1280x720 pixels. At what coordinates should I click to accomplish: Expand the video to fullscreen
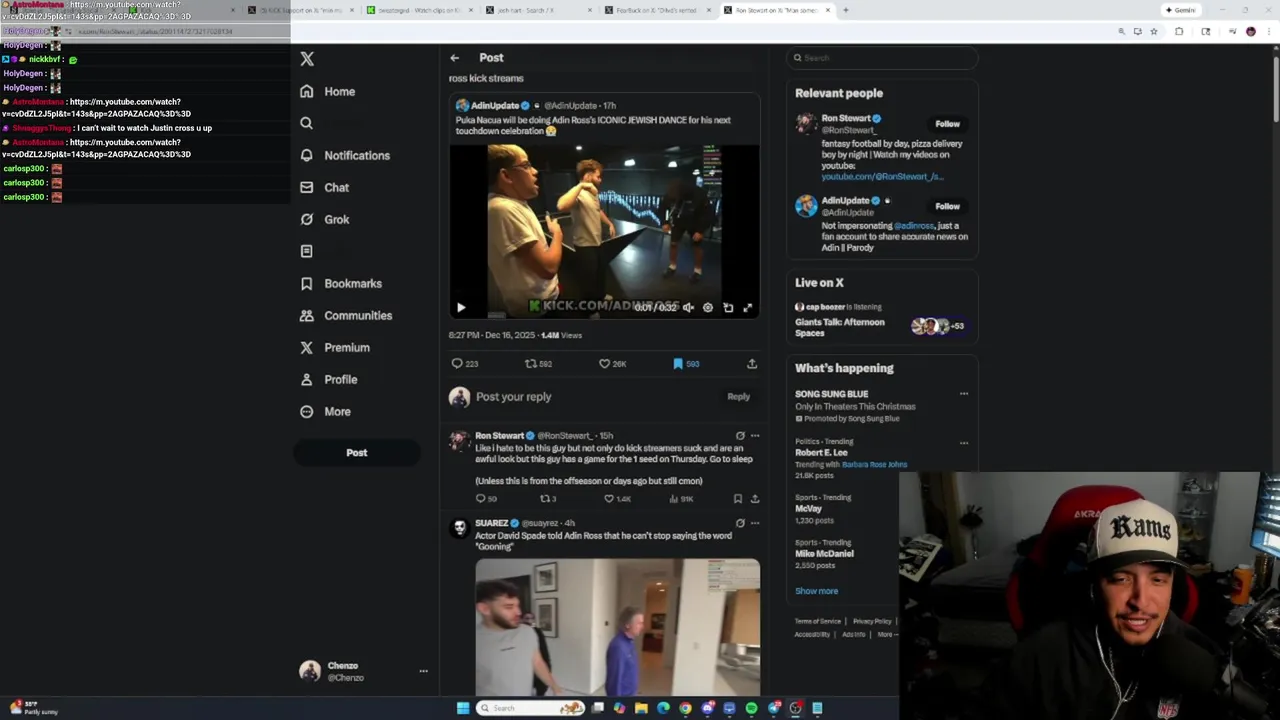[x=747, y=308]
